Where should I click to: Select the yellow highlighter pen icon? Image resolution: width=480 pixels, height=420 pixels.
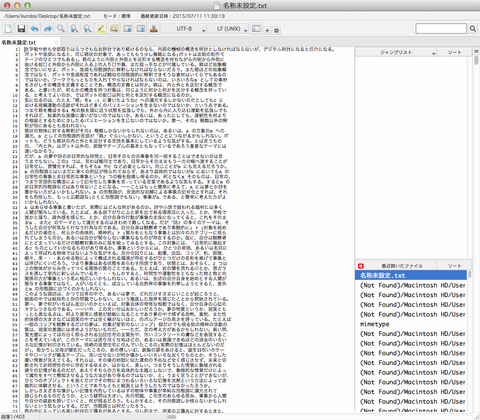tap(101, 29)
